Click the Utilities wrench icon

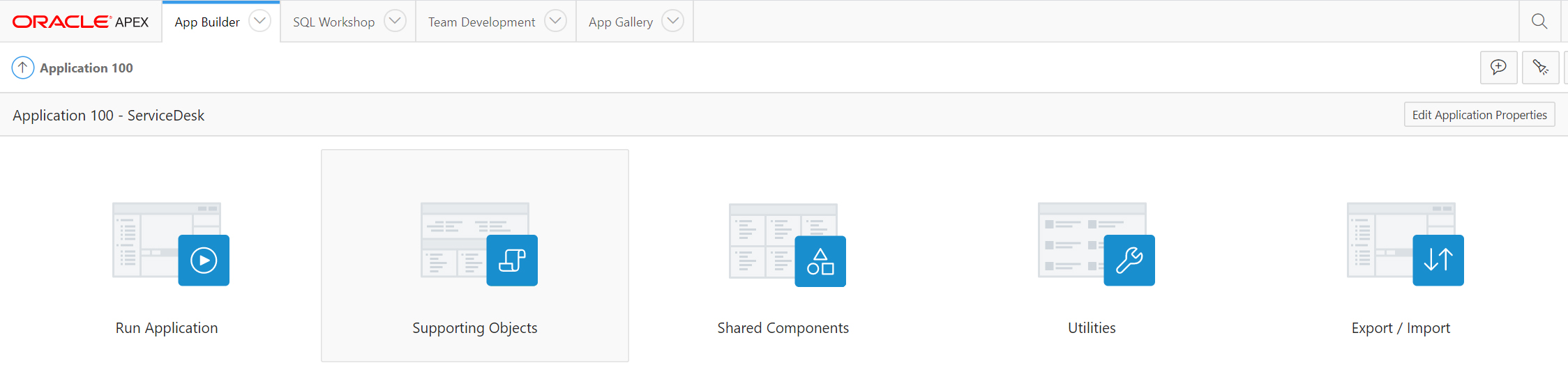pyautogui.click(x=1129, y=261)
